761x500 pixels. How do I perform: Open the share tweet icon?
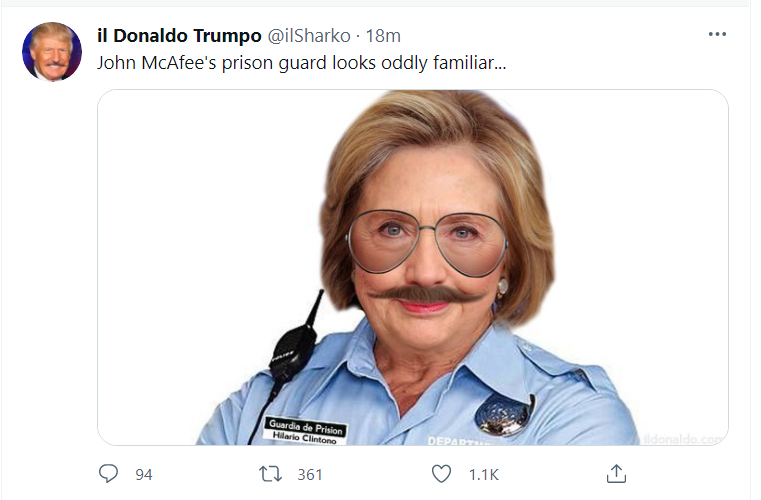tap(617, 473)
